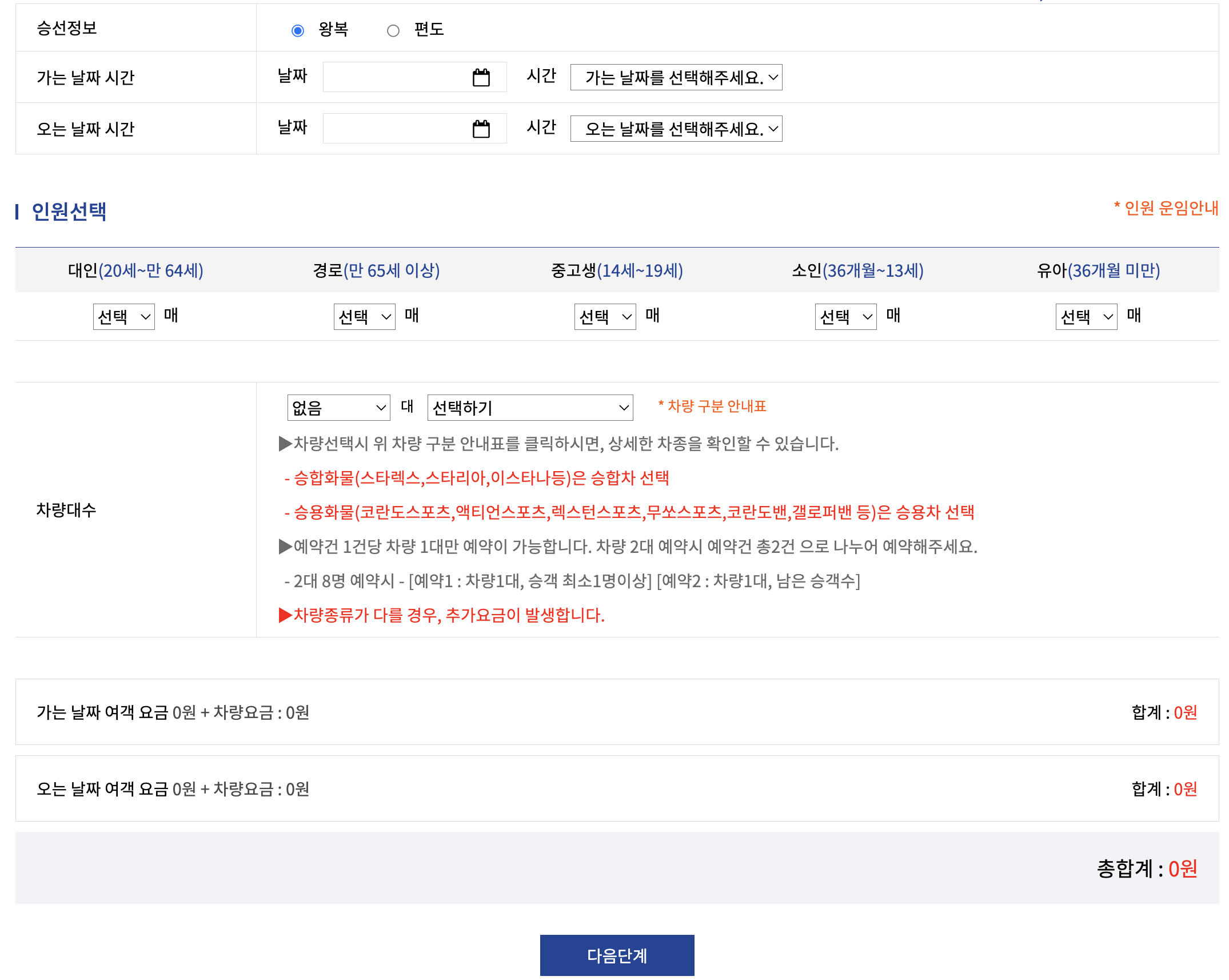Click the 인원 운임안내 fare guide link
The height and width of the screenshot is (980, 1229).
(x=1166, y=208)
